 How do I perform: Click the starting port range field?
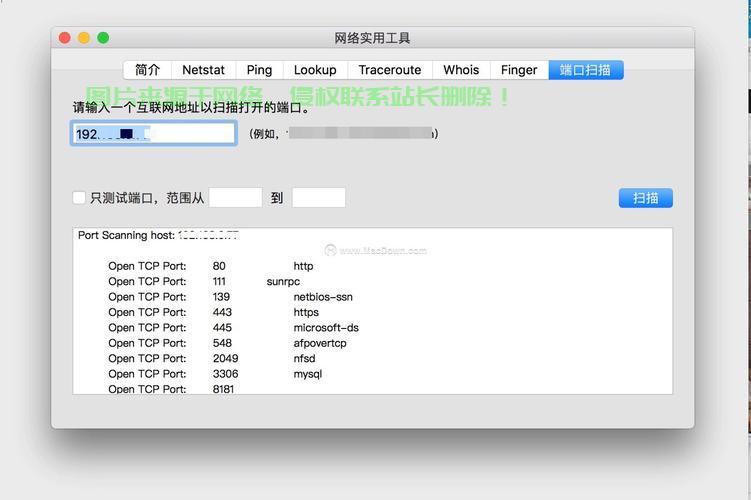pos(235,198)
